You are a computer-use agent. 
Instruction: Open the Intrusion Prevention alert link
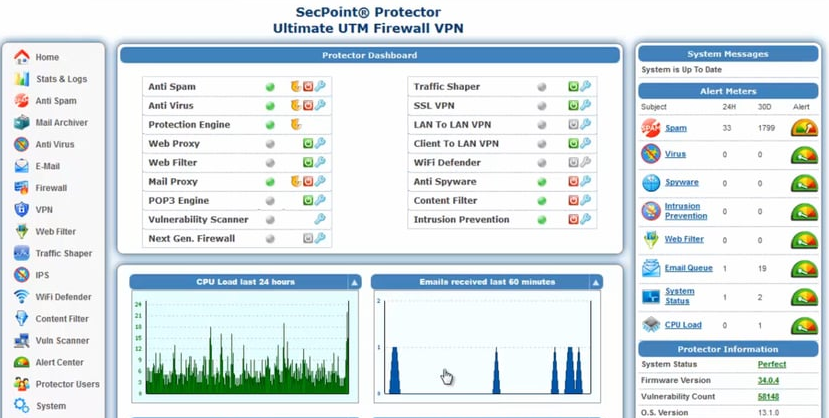[685, 211]
